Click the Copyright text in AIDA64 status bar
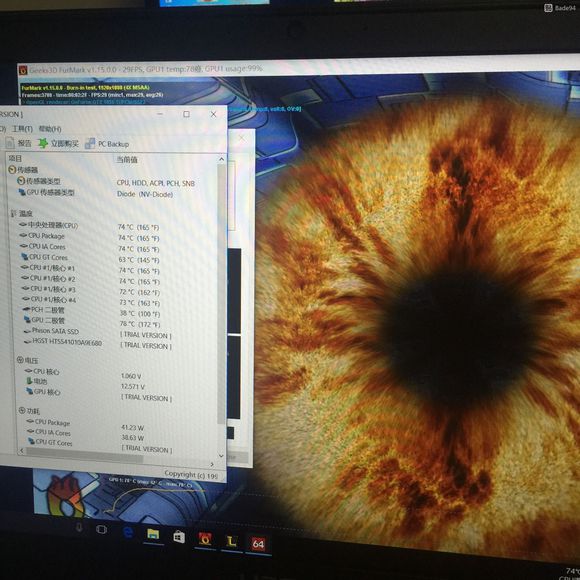 (191, 475)
